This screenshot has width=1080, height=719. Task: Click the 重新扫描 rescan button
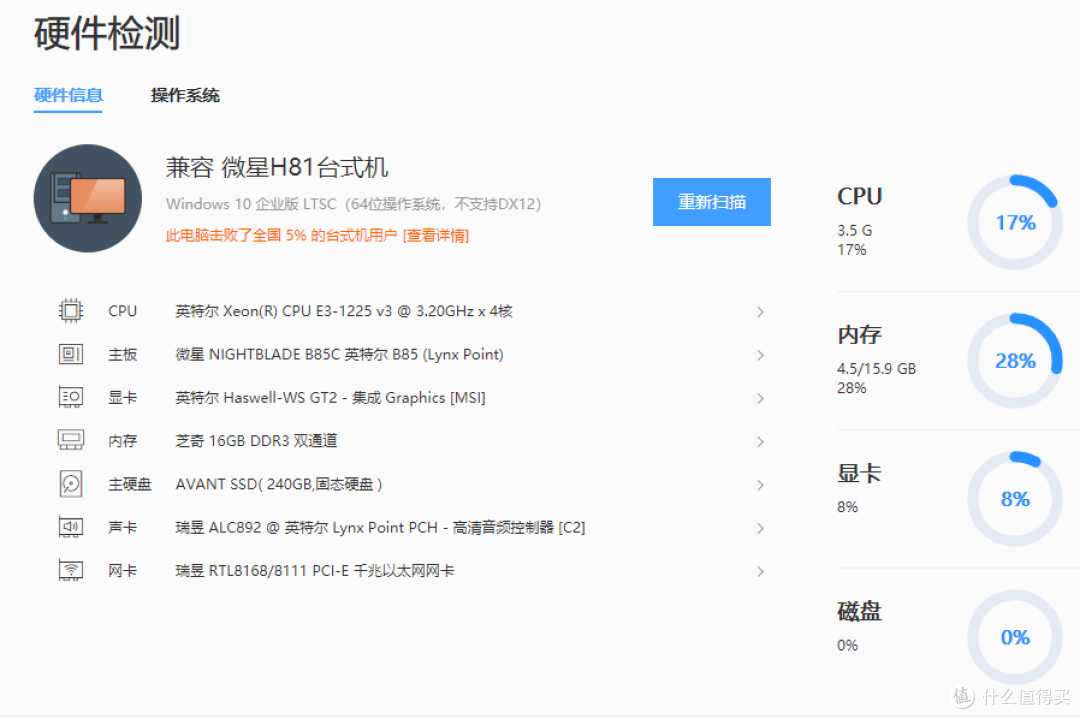712,202
